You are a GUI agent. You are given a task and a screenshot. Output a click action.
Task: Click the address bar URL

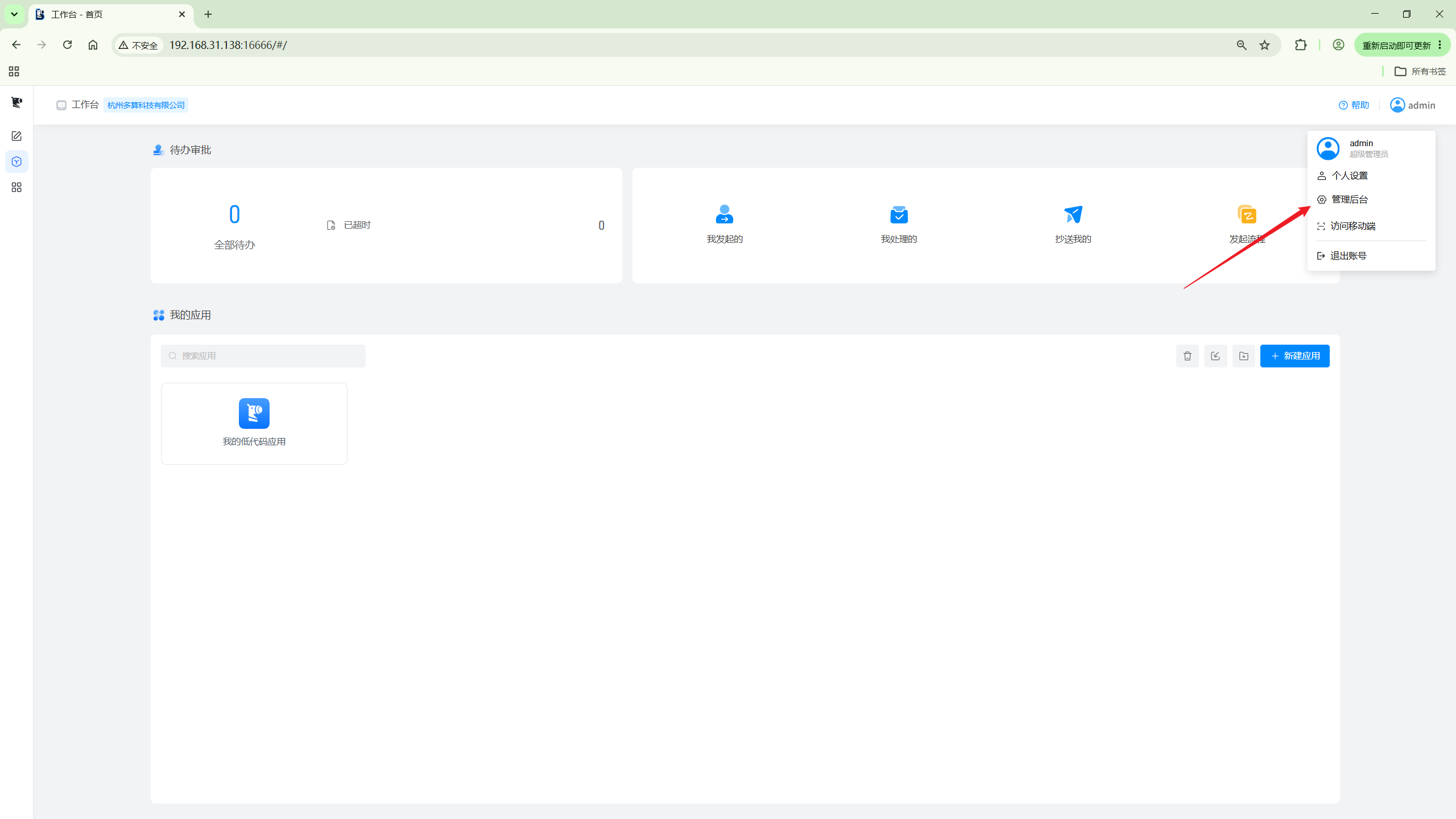click(228, 45)
